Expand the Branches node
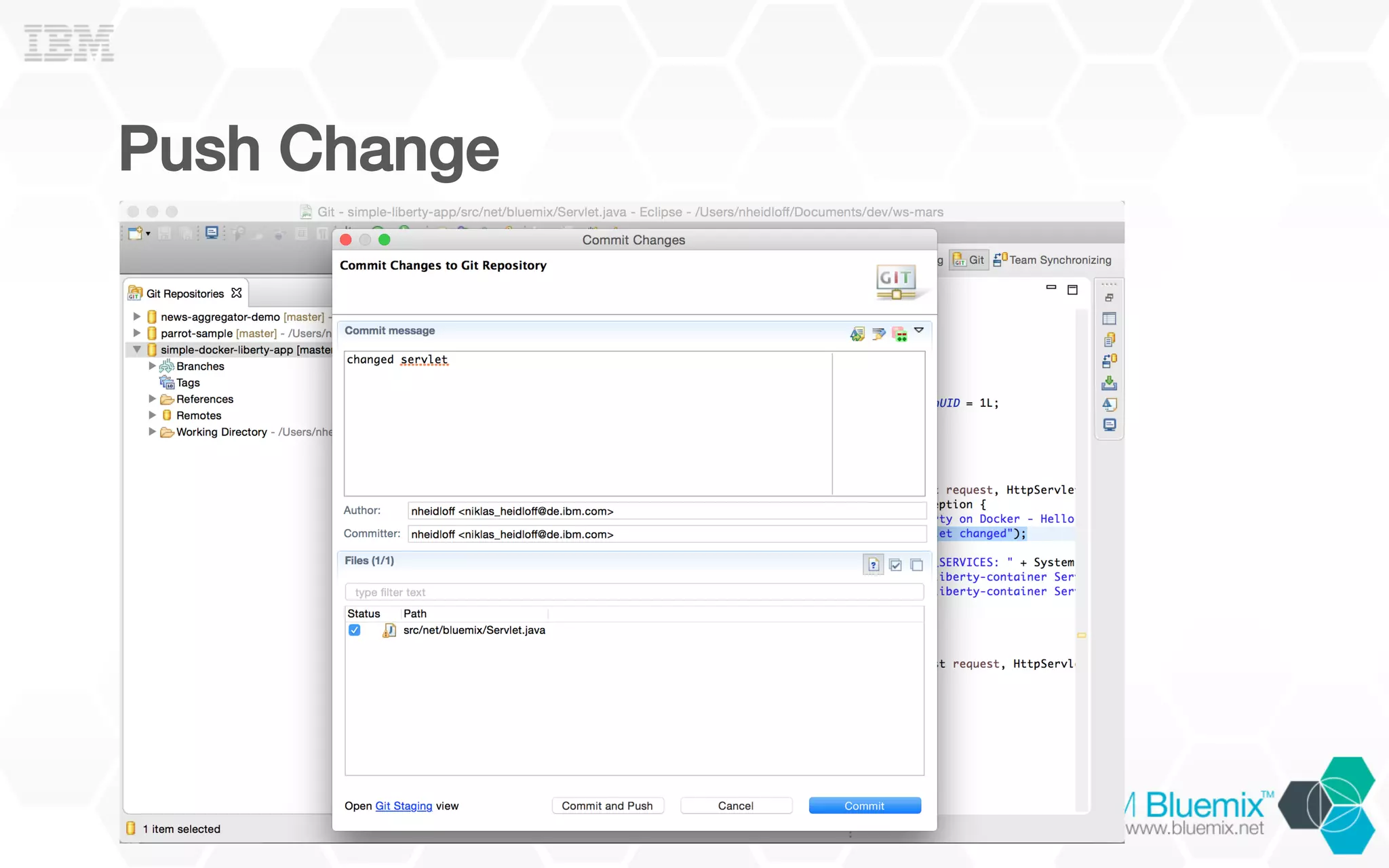This screenshot has width=1389, height=868. point(152,366)
